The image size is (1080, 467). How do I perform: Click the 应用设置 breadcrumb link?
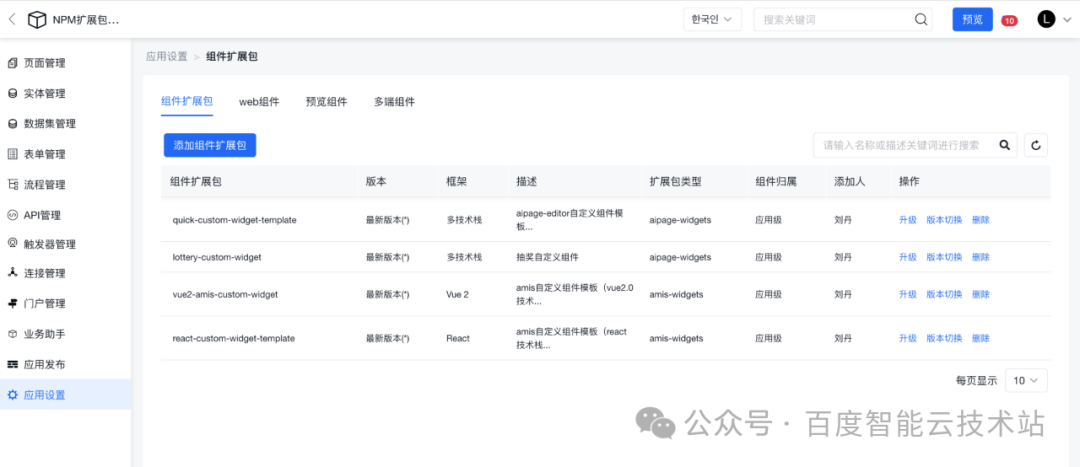coord(167,56)
